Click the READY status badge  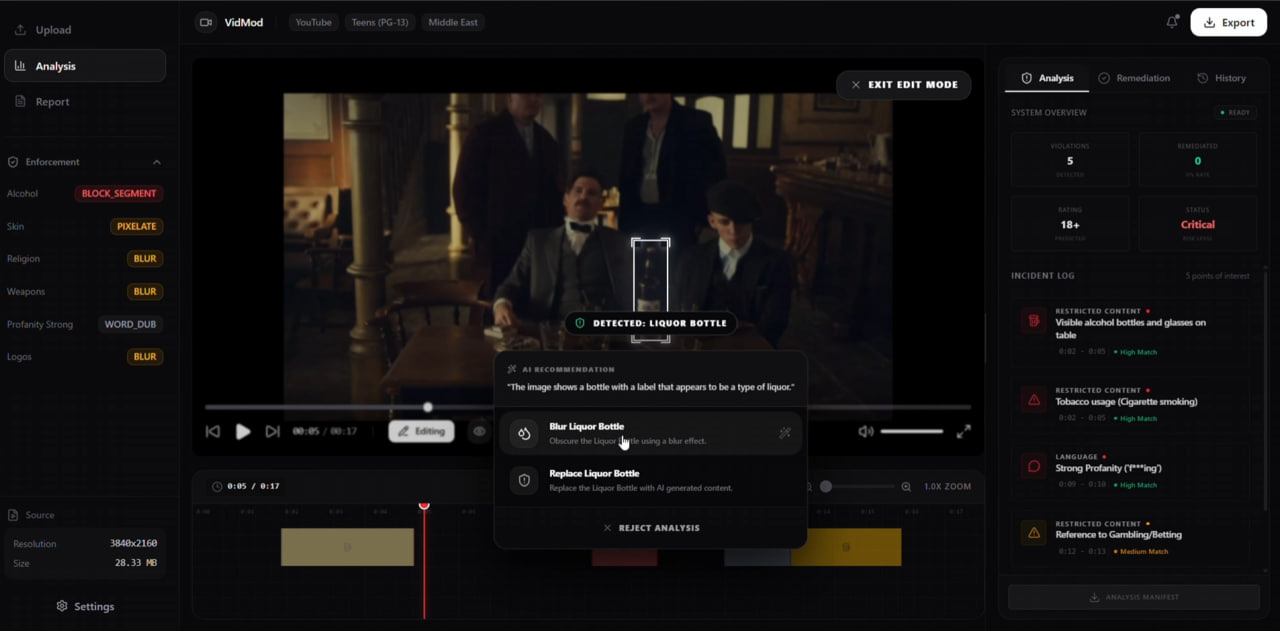pos(1235,113)
